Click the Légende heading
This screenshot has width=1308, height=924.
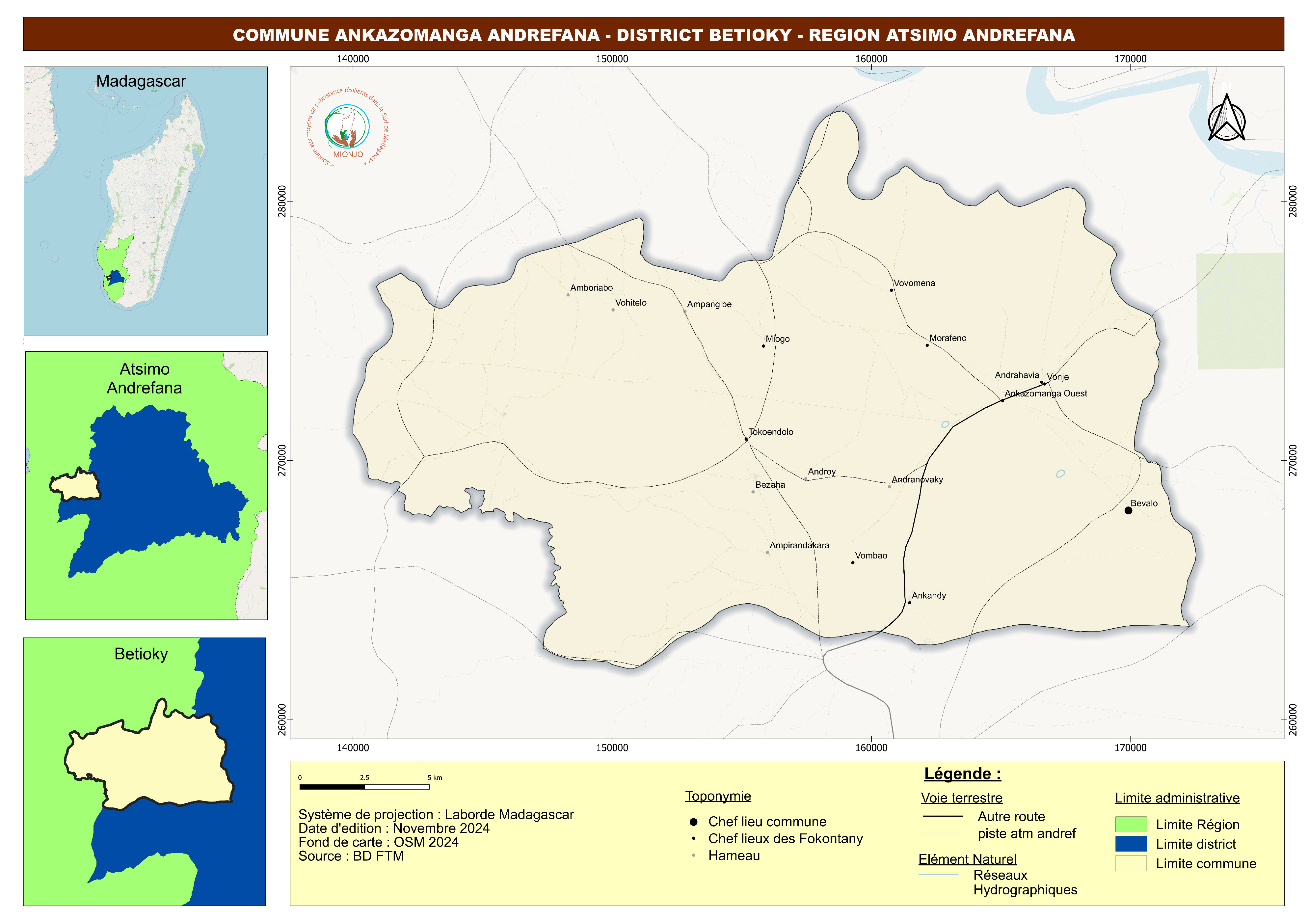point(962,774)
